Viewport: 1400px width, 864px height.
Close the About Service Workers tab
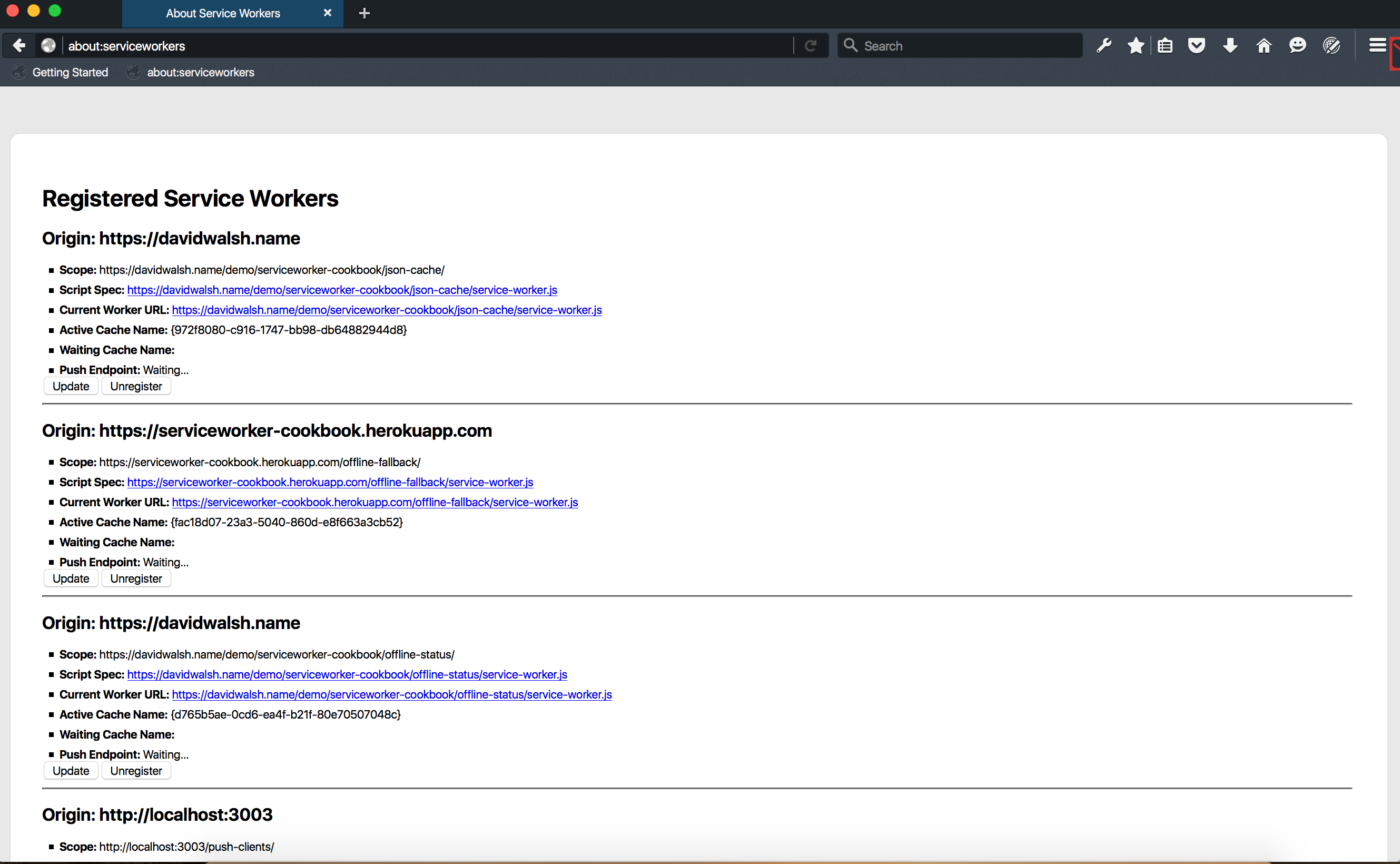coord(327,13)
